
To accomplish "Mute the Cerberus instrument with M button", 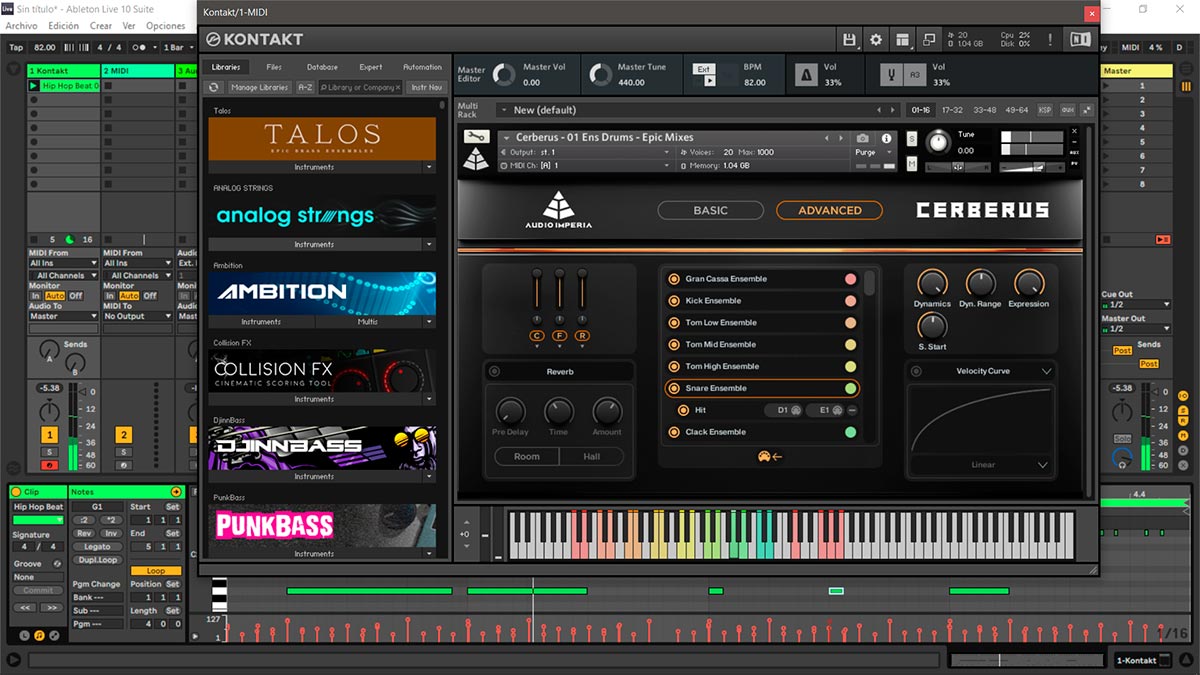I will pyautogui.click(x=912, y=163).
